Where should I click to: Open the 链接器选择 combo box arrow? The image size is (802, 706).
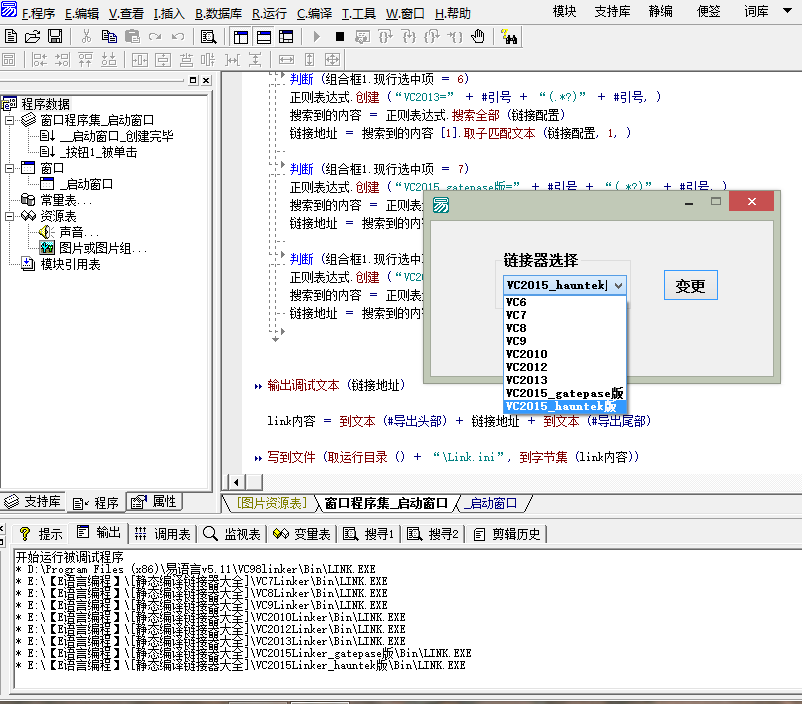pos(618,285)
